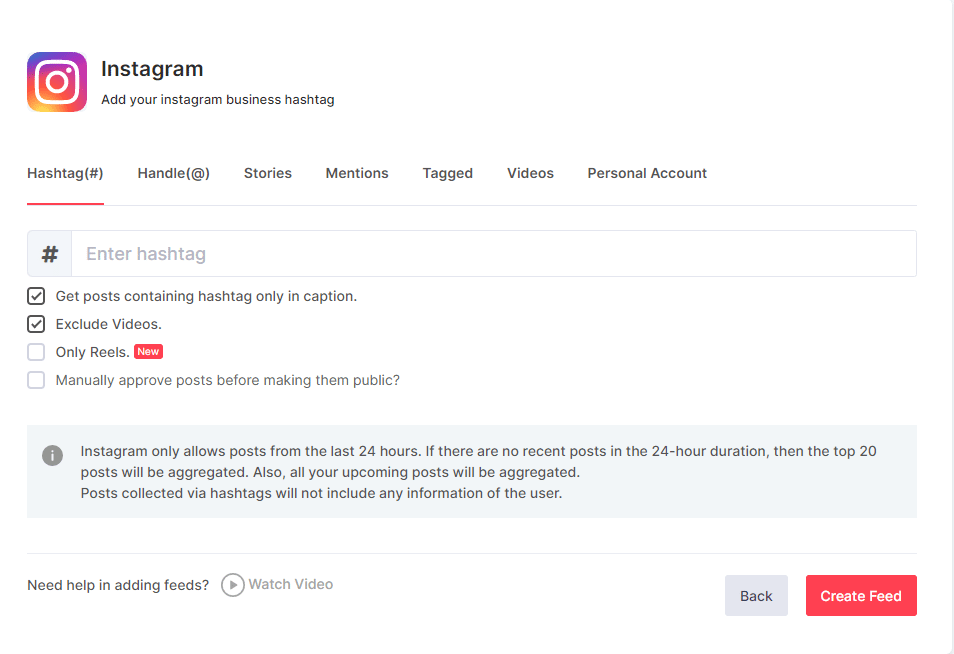Enable the Only Reels checkbox
This screenshot has width=954, height=654.
[x=36, y=352]
